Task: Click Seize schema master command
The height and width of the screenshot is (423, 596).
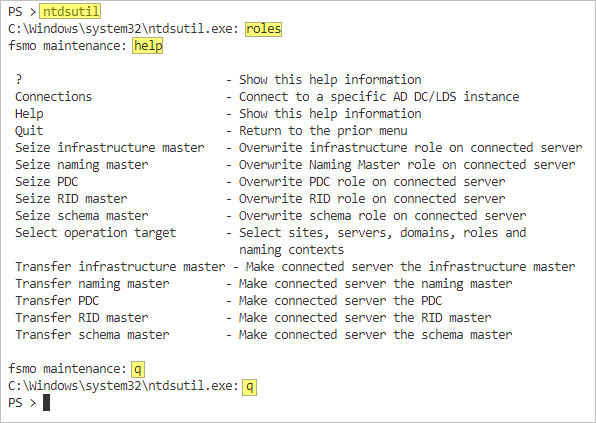Action: tap(81, 215)
